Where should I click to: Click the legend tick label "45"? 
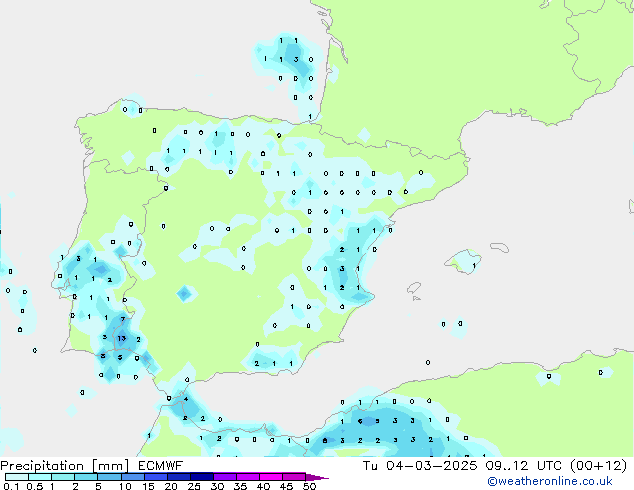click(x=286, y=486)
